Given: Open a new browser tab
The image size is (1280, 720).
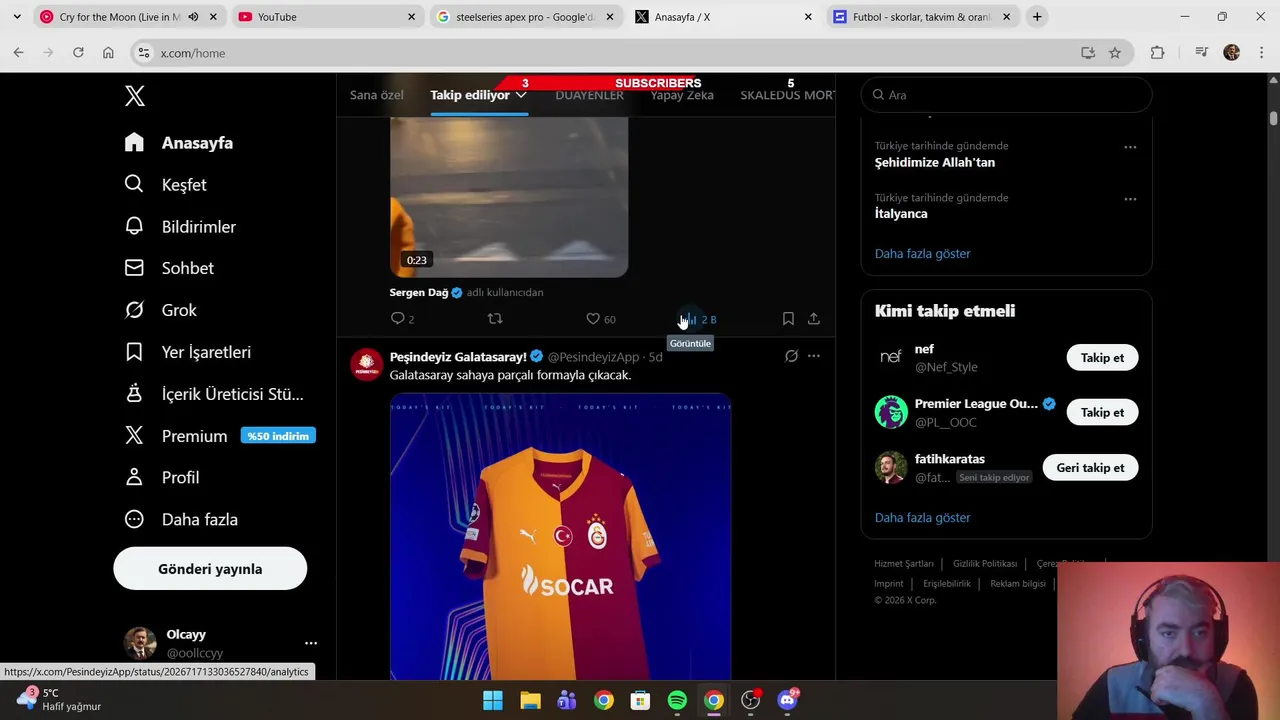Looking at the screenshot, I should pos(1037,17).
